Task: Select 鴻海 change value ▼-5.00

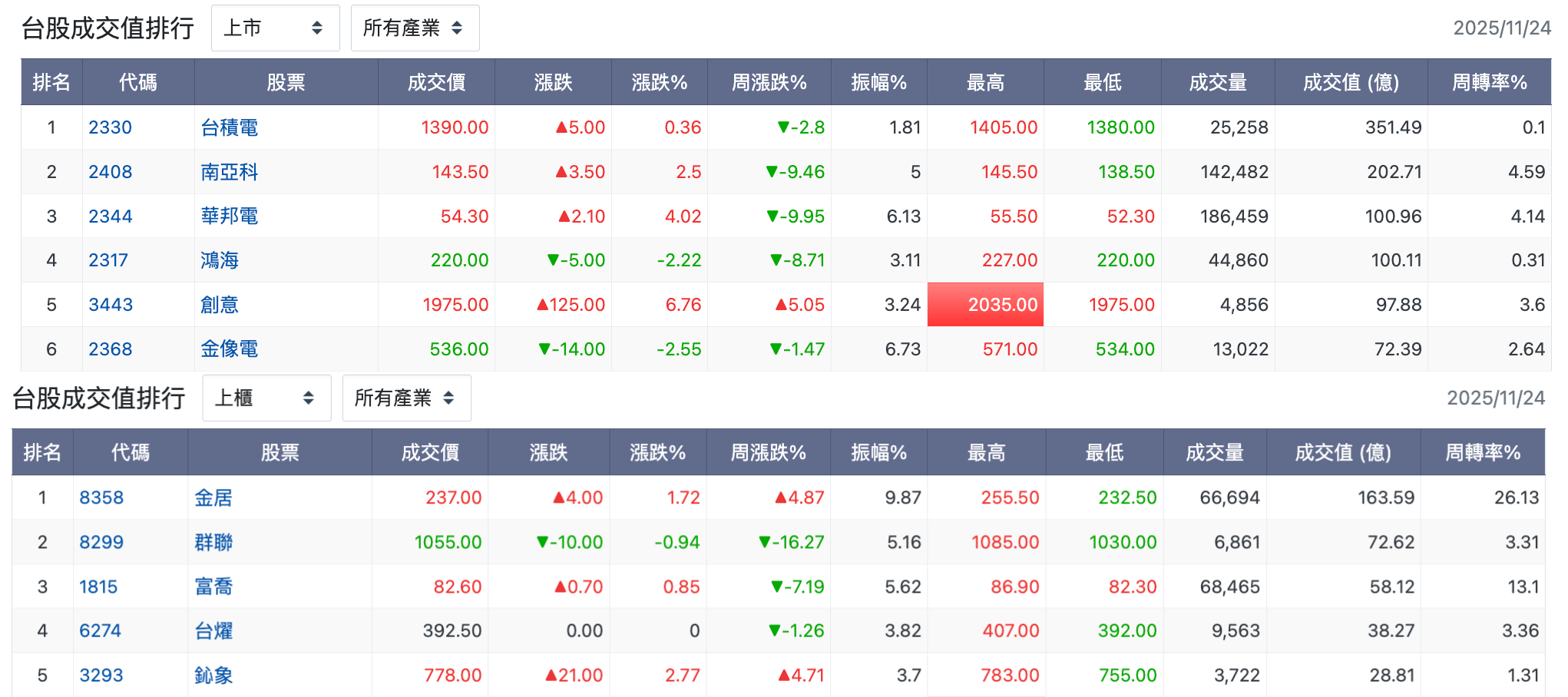Action: pos(576,260)
